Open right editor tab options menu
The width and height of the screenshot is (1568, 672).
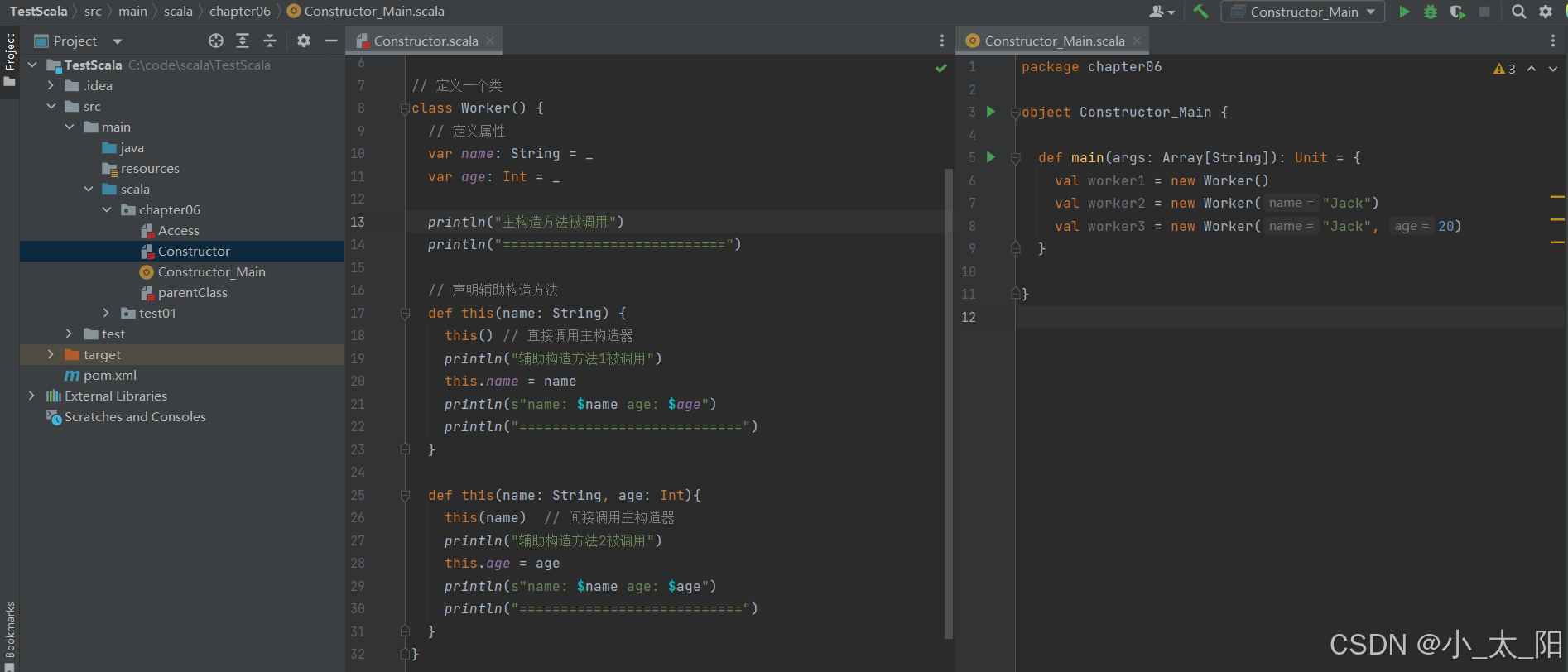[1552, 41]
